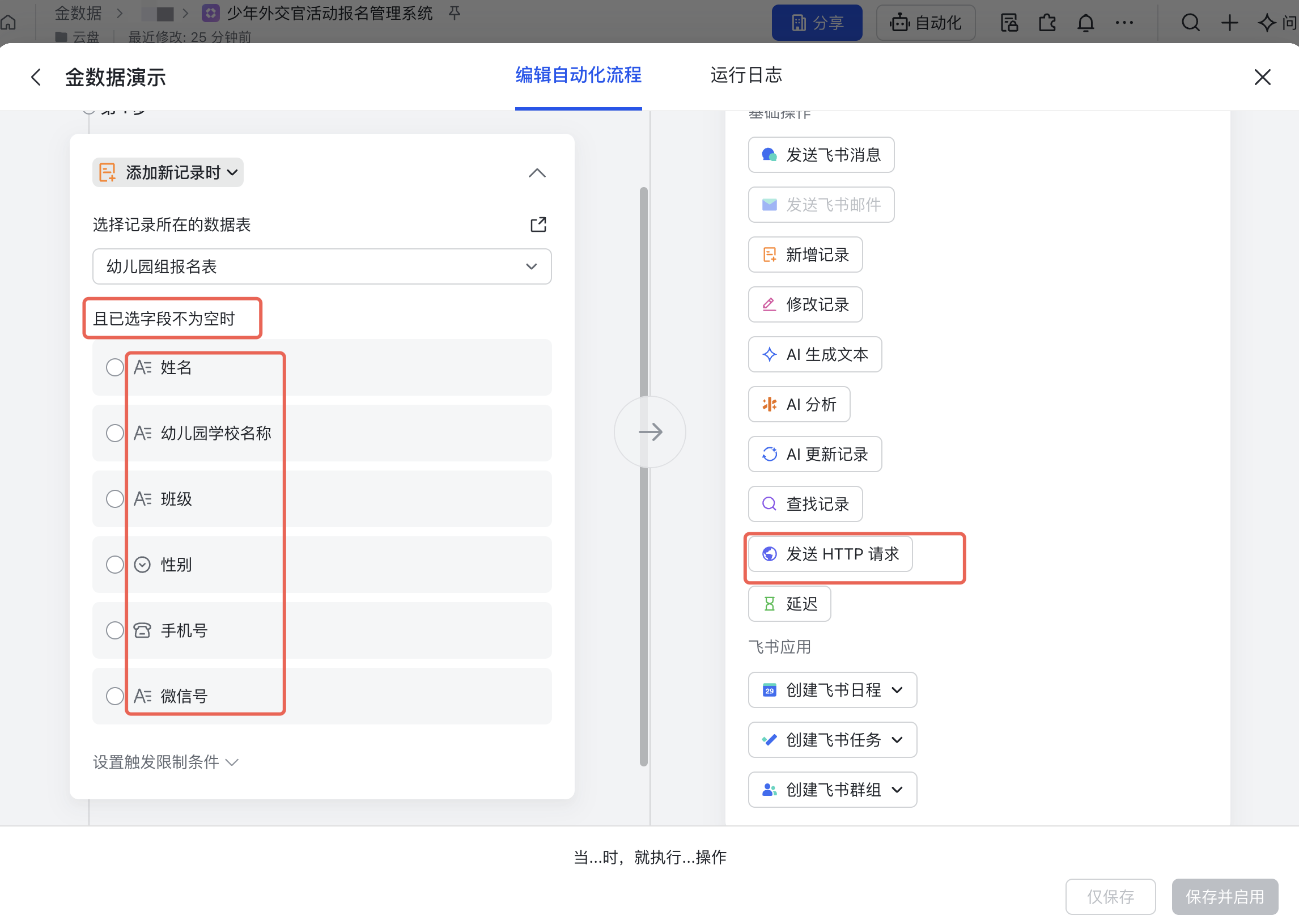Click the pin icon next to system title

(x=454, y=12)
